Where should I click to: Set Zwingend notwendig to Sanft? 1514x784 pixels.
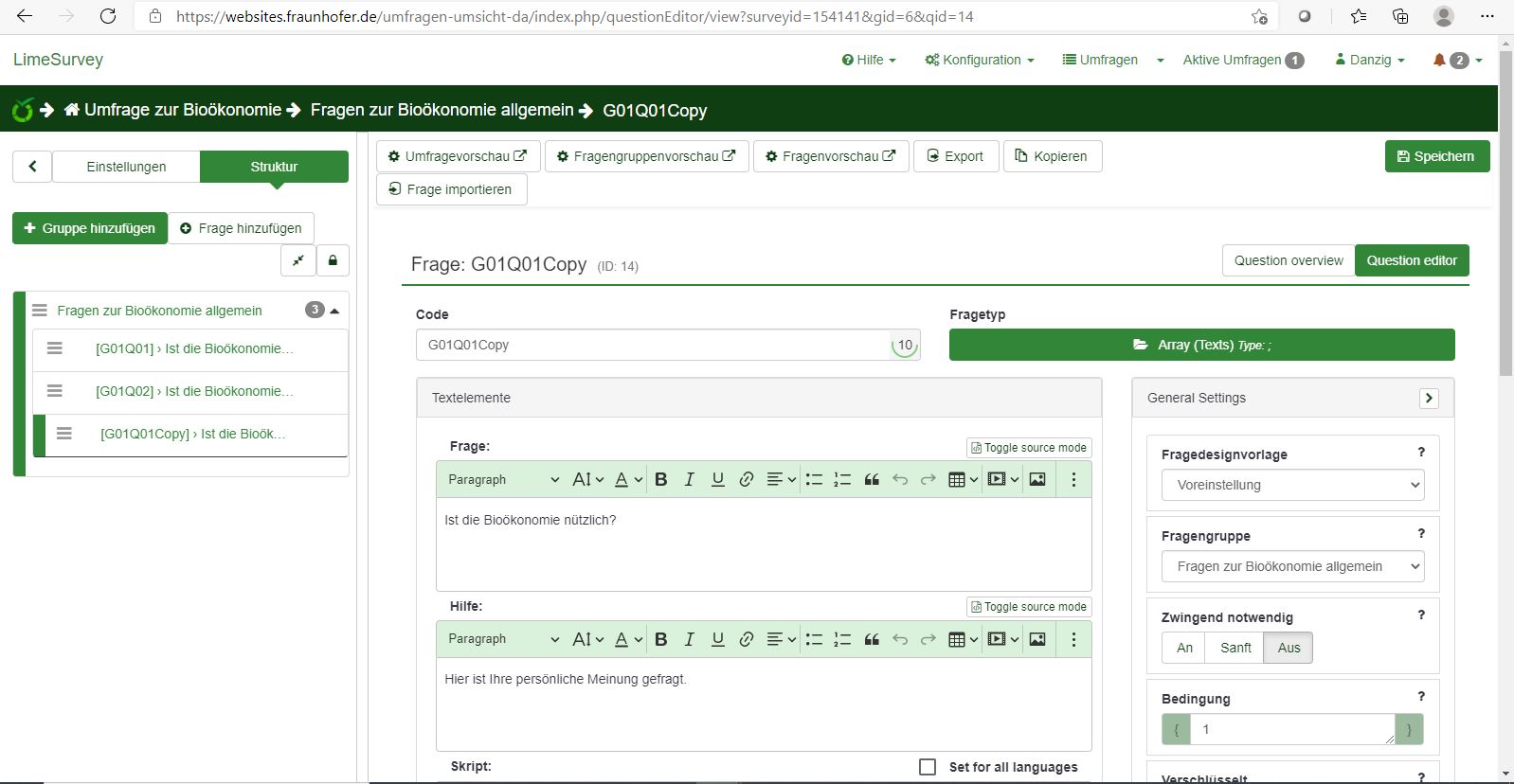coord(1235,648)
